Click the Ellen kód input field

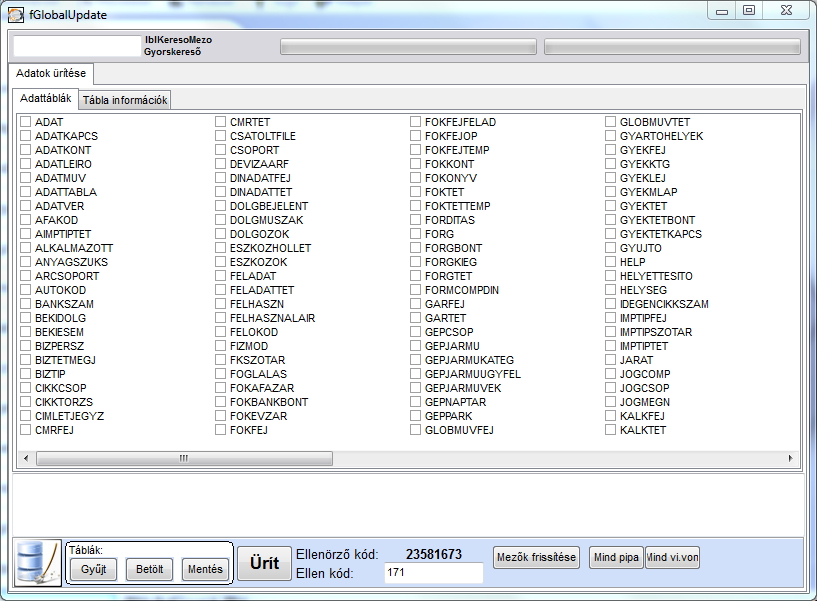[x=434, y=573]
